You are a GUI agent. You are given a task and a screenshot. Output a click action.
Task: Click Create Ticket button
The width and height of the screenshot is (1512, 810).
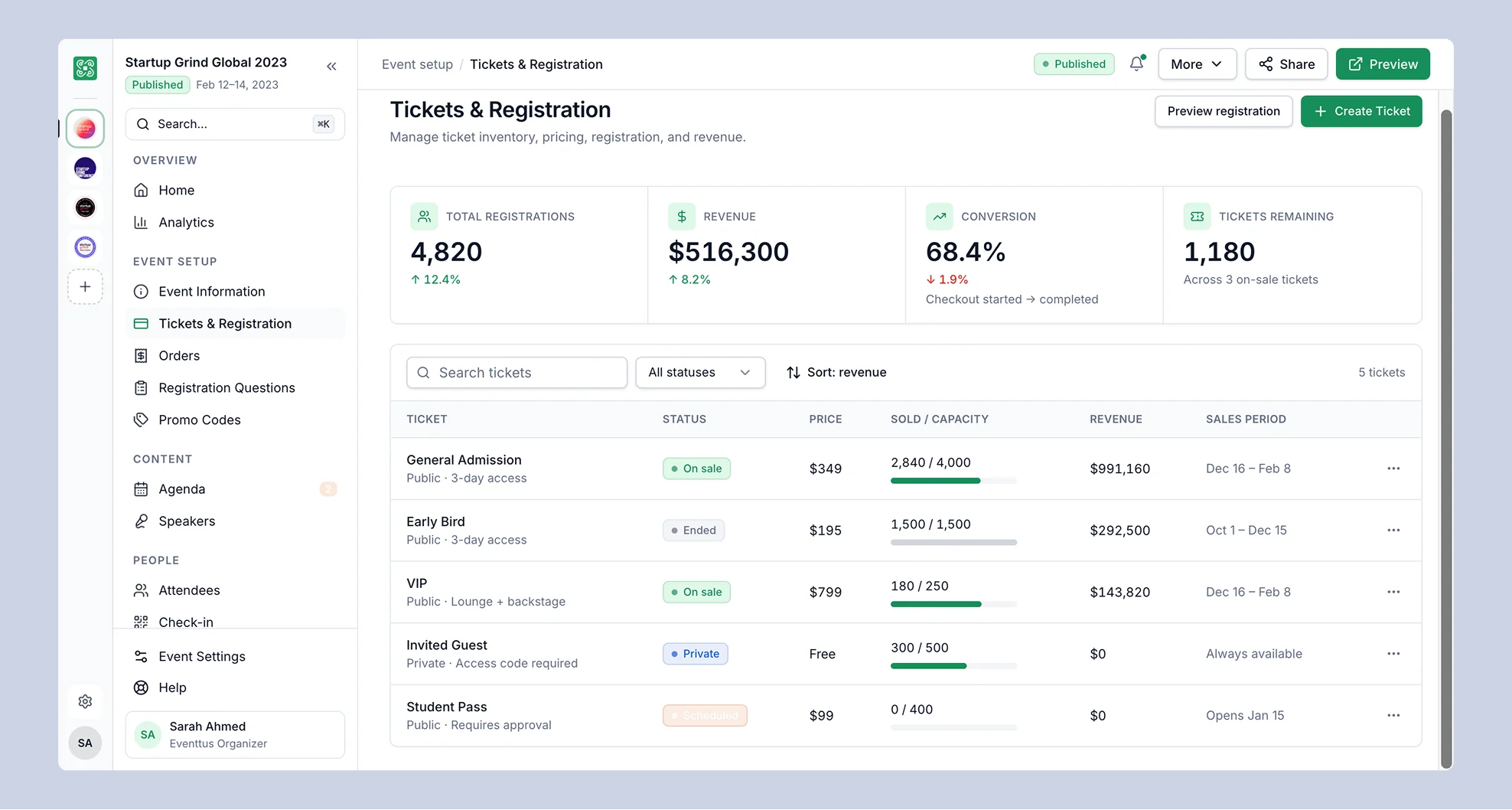point(1361,112)
